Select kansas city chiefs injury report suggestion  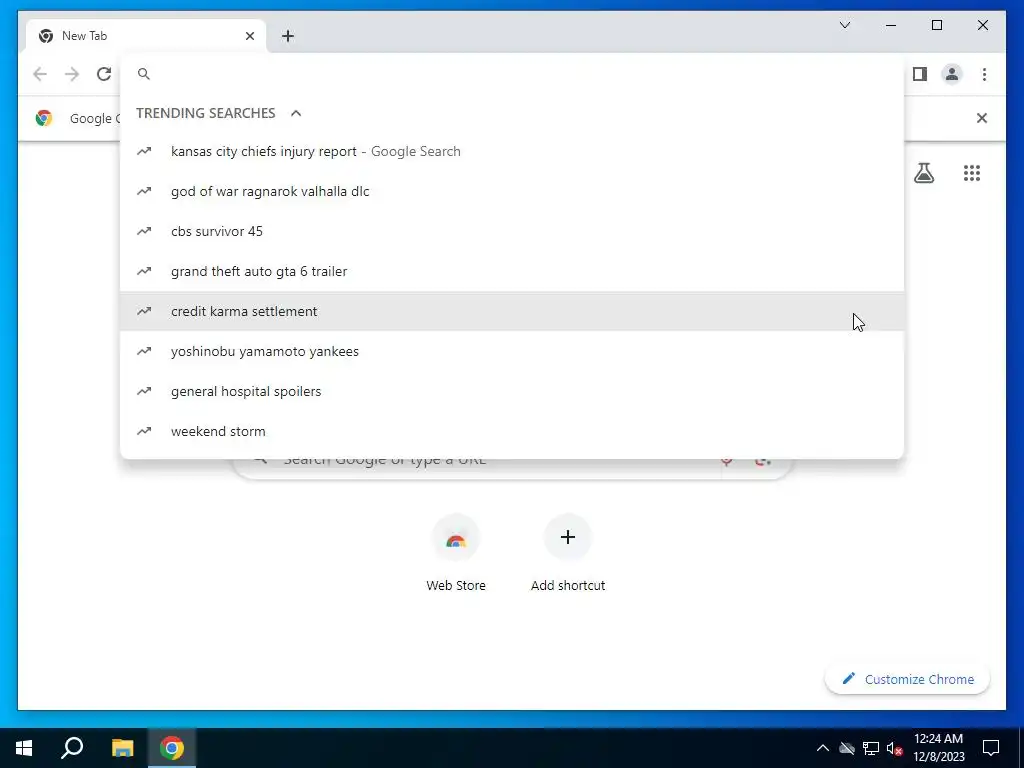(513, 152)
